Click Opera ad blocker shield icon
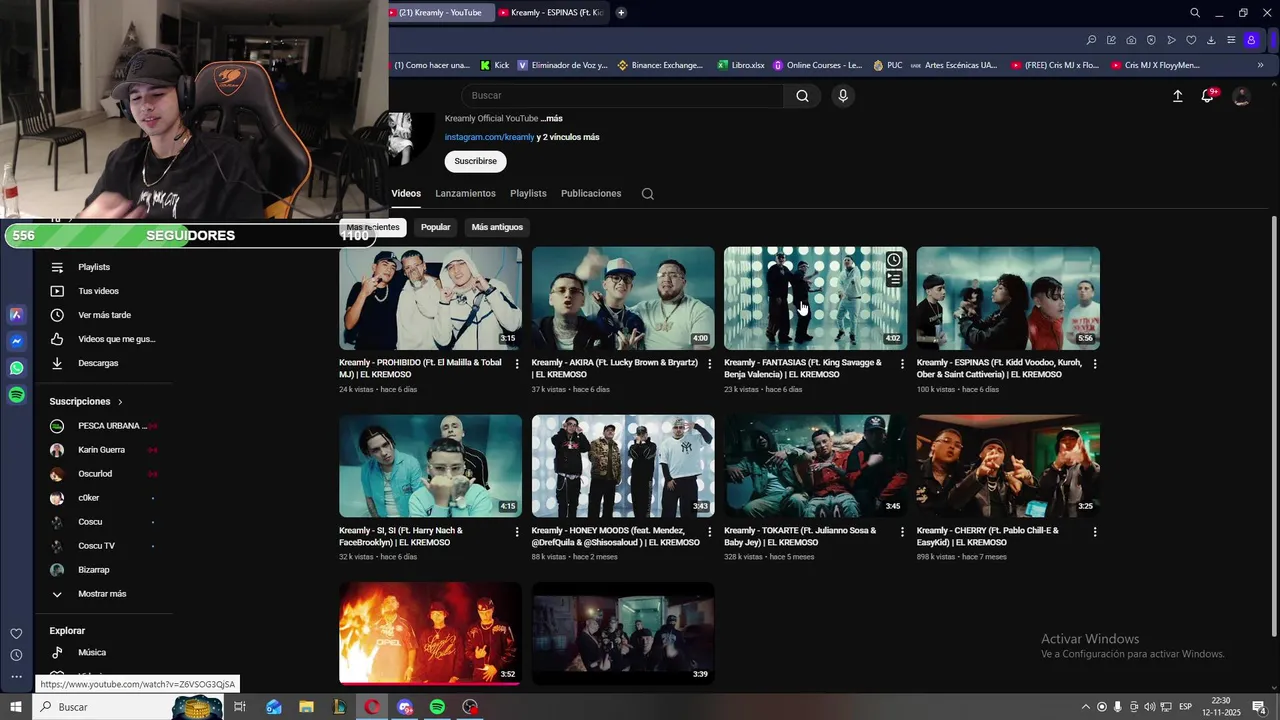The image size is (1280, 720). pyautogui.click(x=1151, y=40)
